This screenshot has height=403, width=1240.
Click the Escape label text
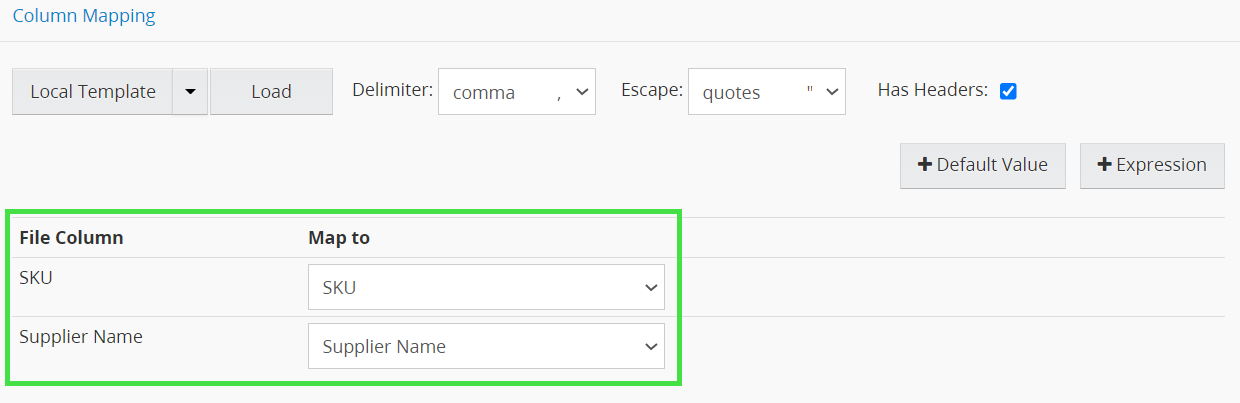651,90
